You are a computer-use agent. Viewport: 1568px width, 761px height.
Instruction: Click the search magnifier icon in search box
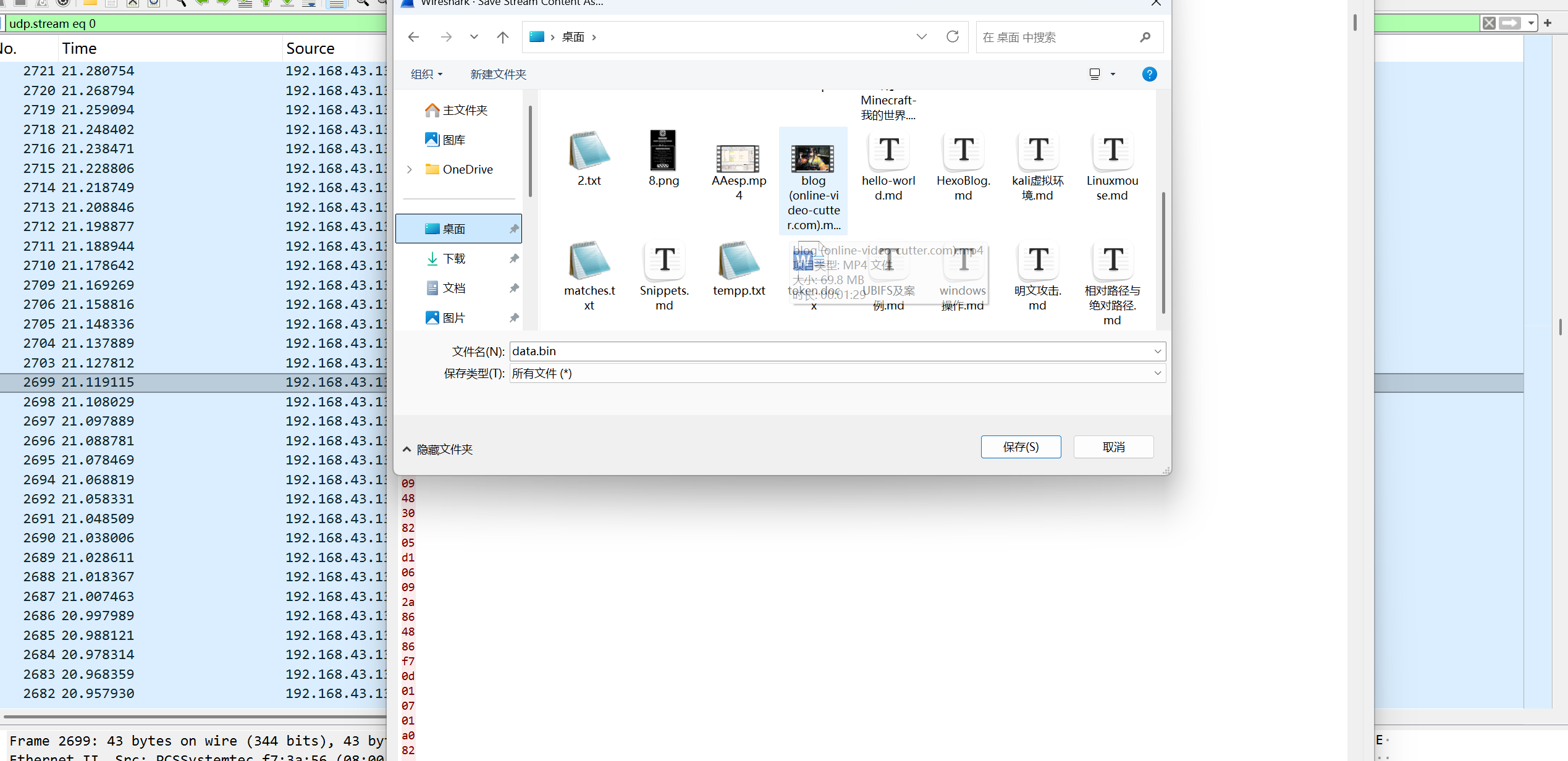click(x=1145, y=37)
